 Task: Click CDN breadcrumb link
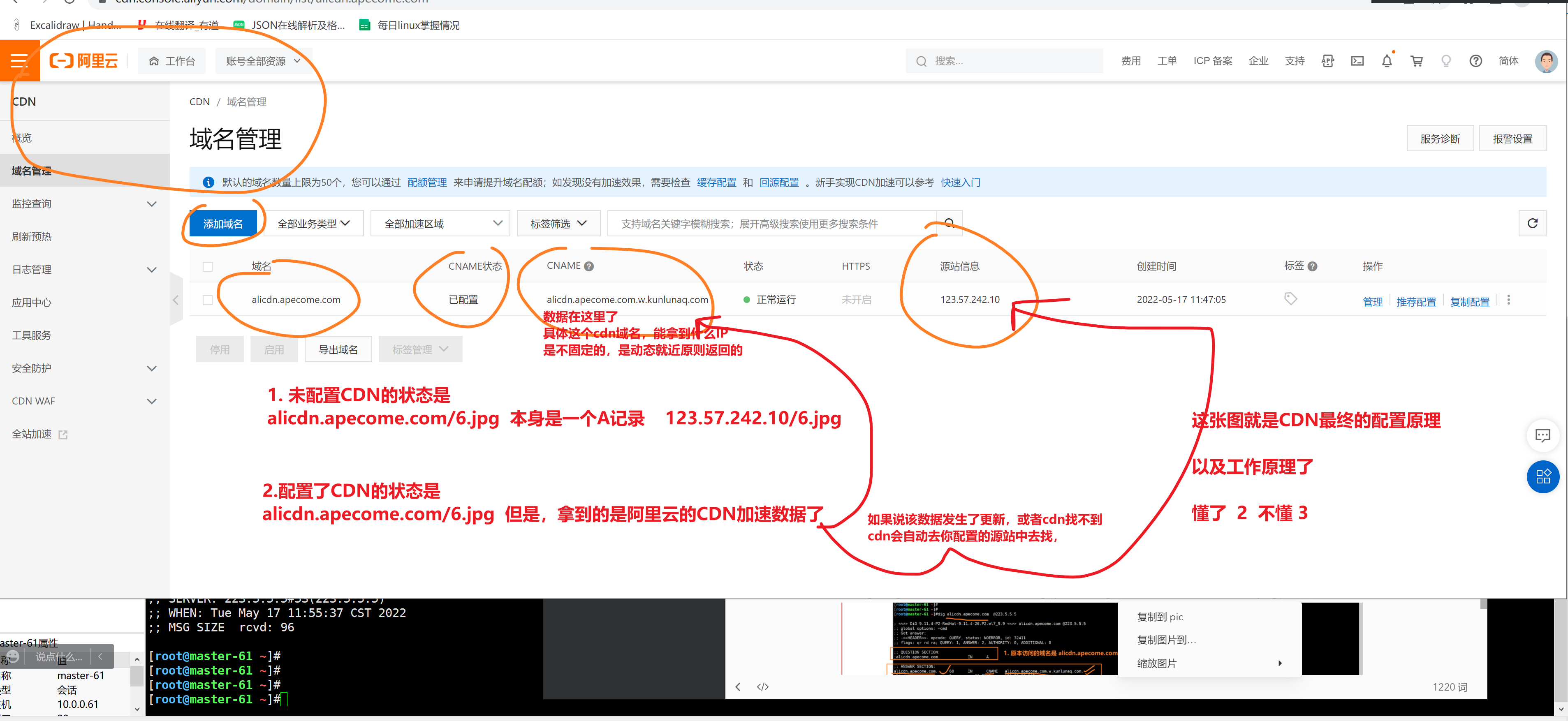click(x=200, y=102)
